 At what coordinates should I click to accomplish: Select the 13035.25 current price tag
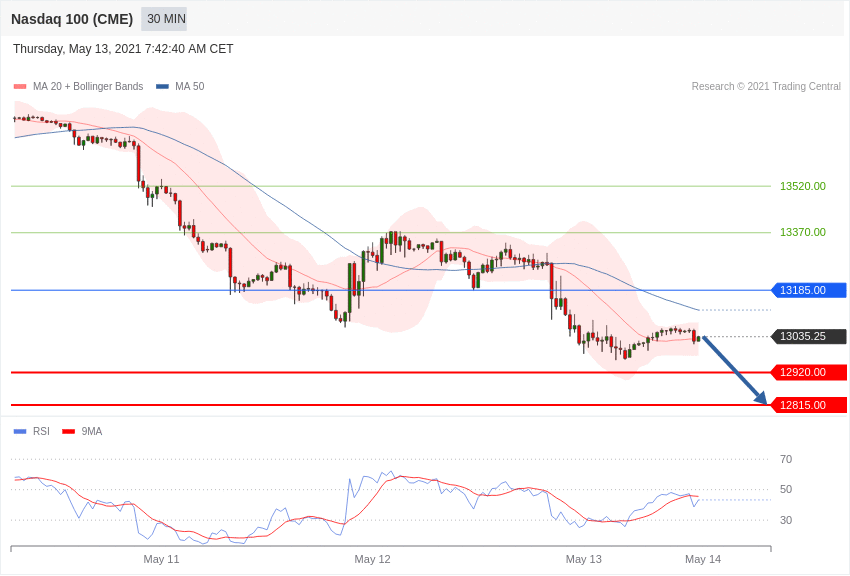(x=809, y=336)
